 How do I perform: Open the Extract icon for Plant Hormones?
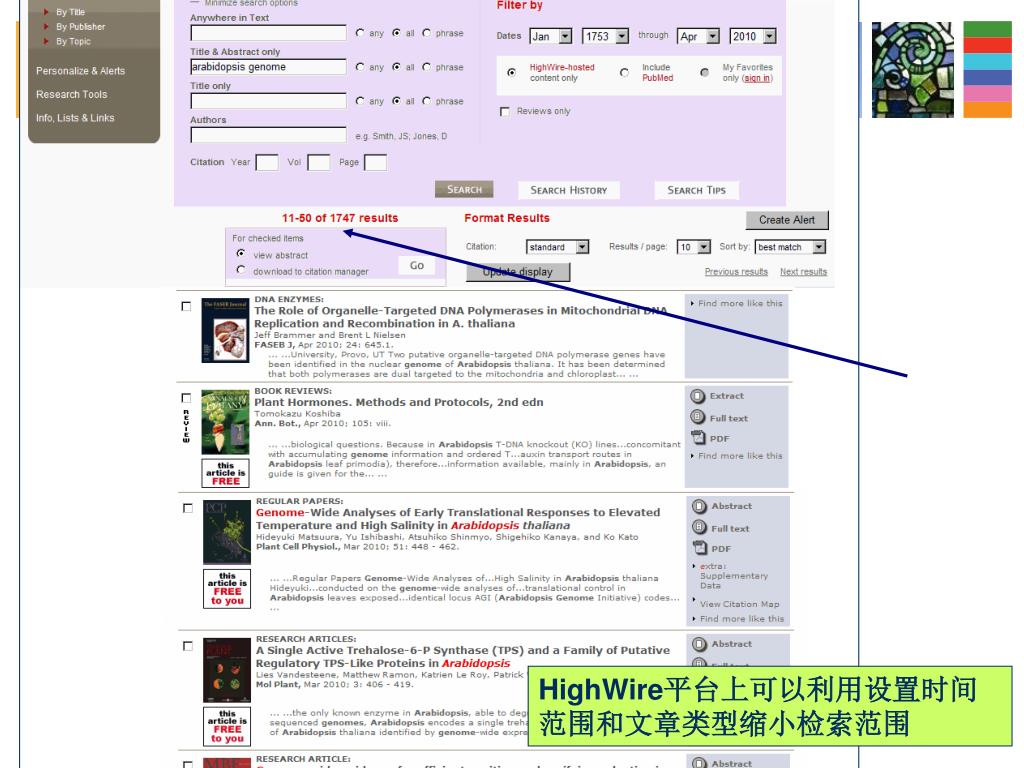(x=698, y=396)
